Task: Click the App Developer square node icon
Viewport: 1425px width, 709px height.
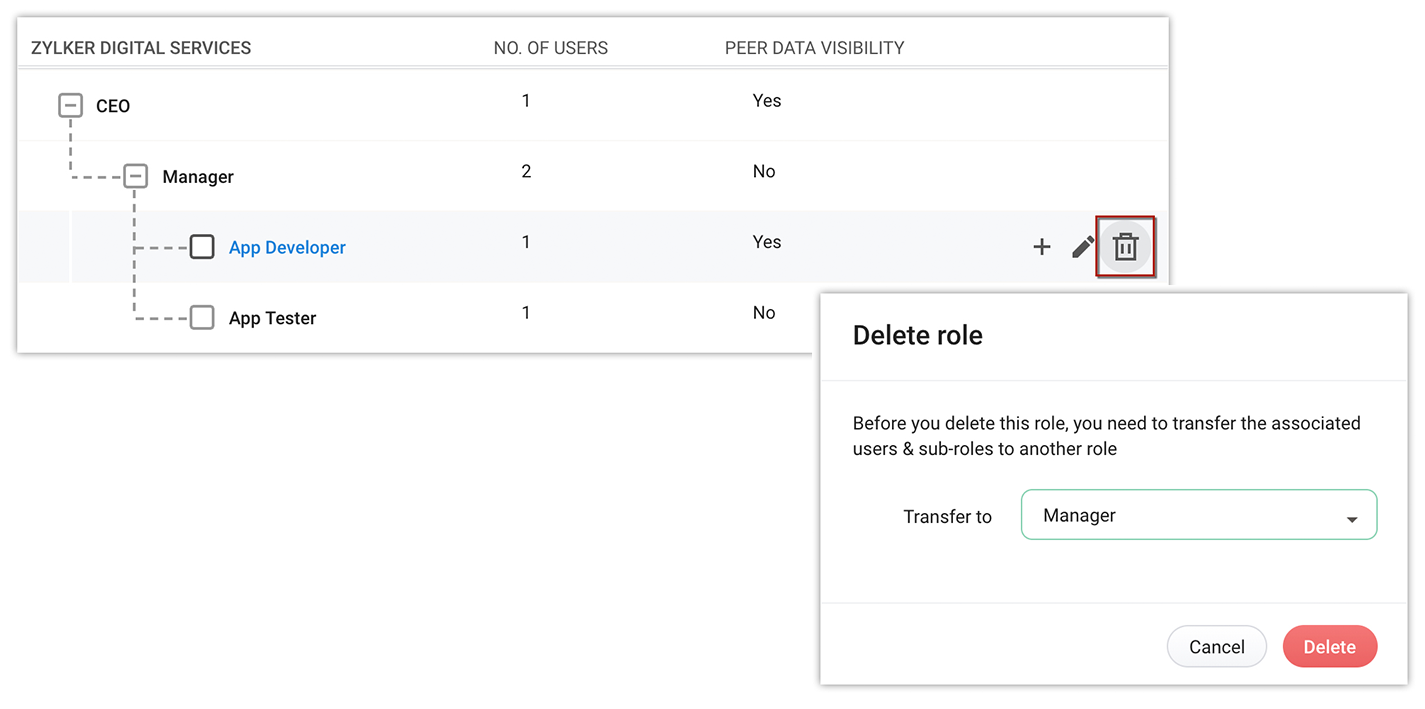Action: tap(202, 247)
